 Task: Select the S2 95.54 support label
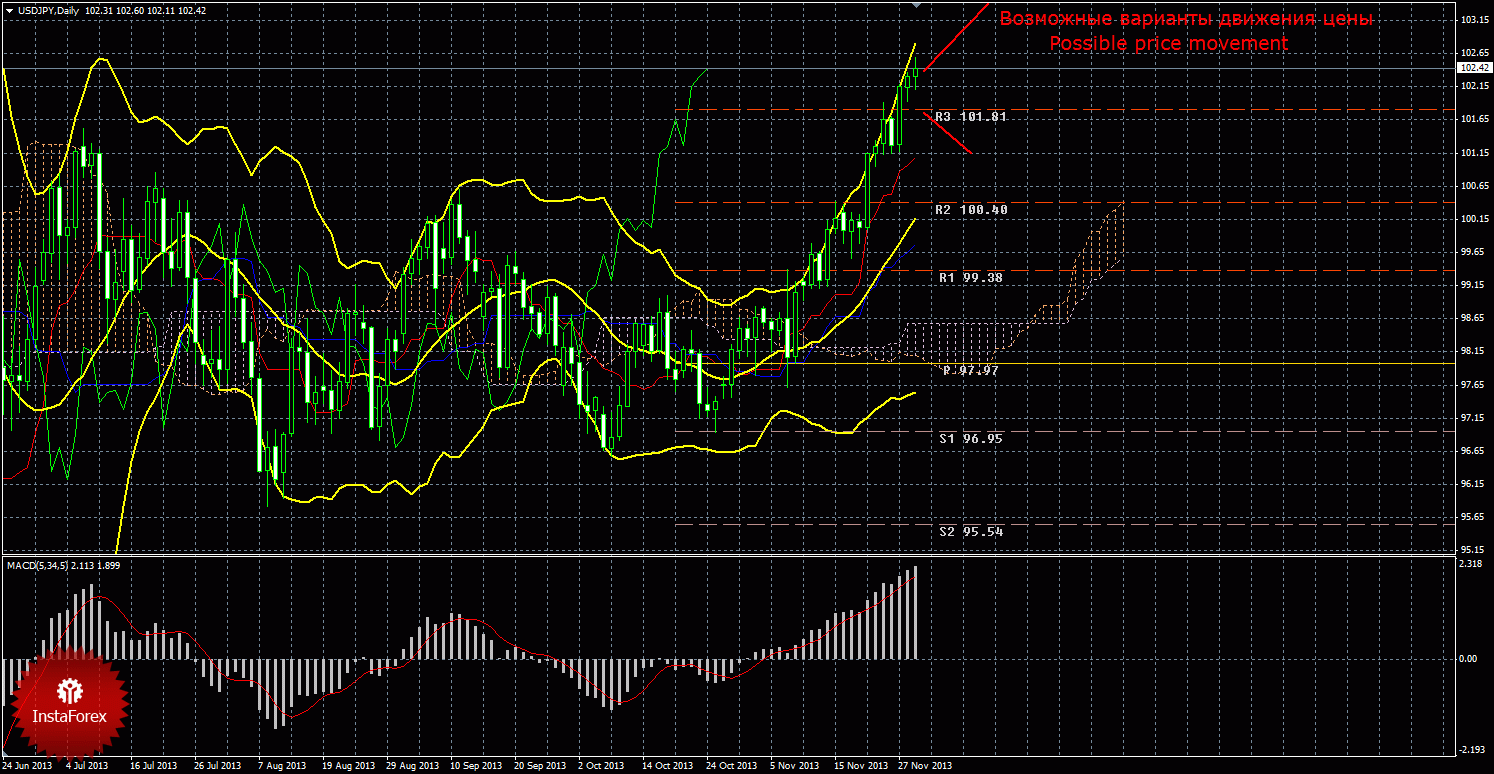970,532
